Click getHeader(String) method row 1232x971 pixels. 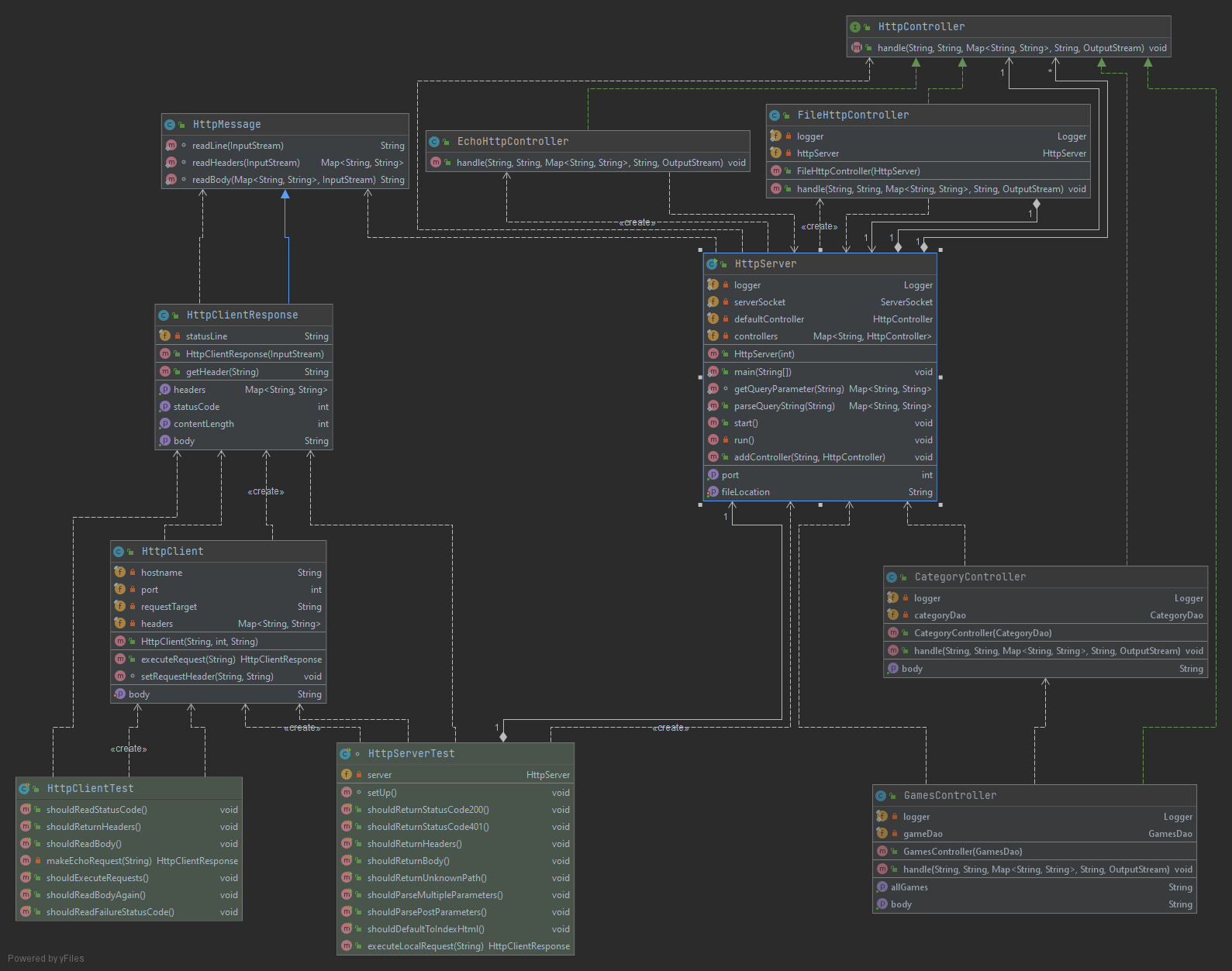[x=244, y=372]
